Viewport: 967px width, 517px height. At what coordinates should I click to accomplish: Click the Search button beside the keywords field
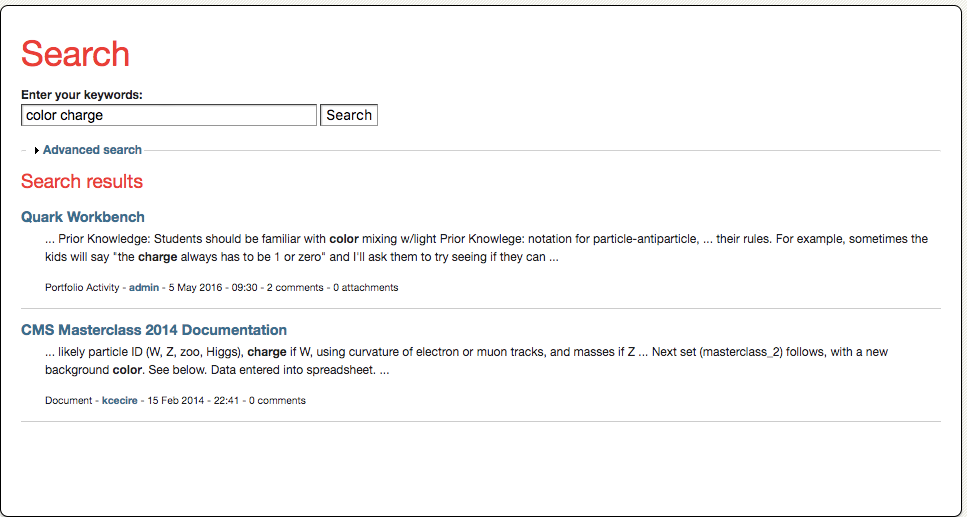pos(349,115)
